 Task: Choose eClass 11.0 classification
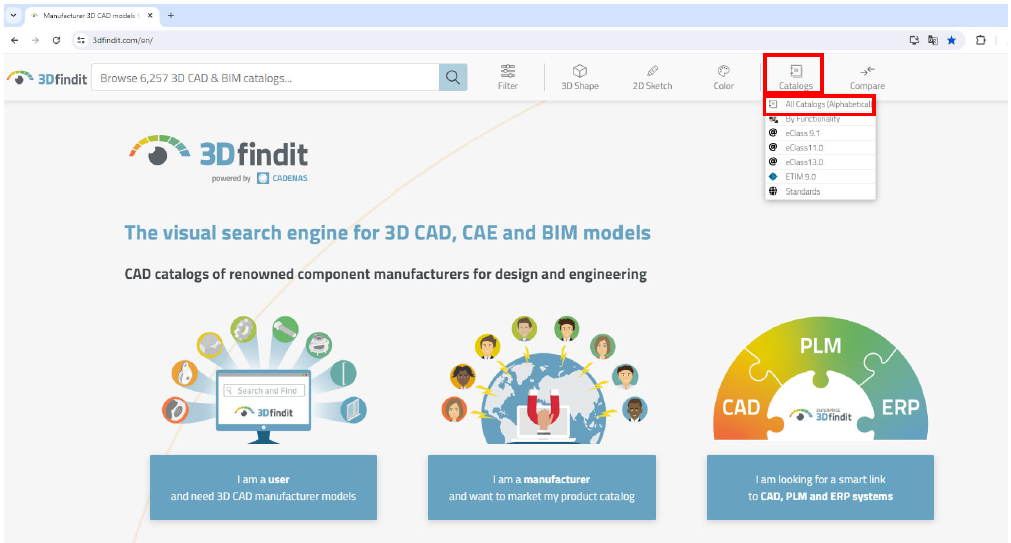pos(820,148)
